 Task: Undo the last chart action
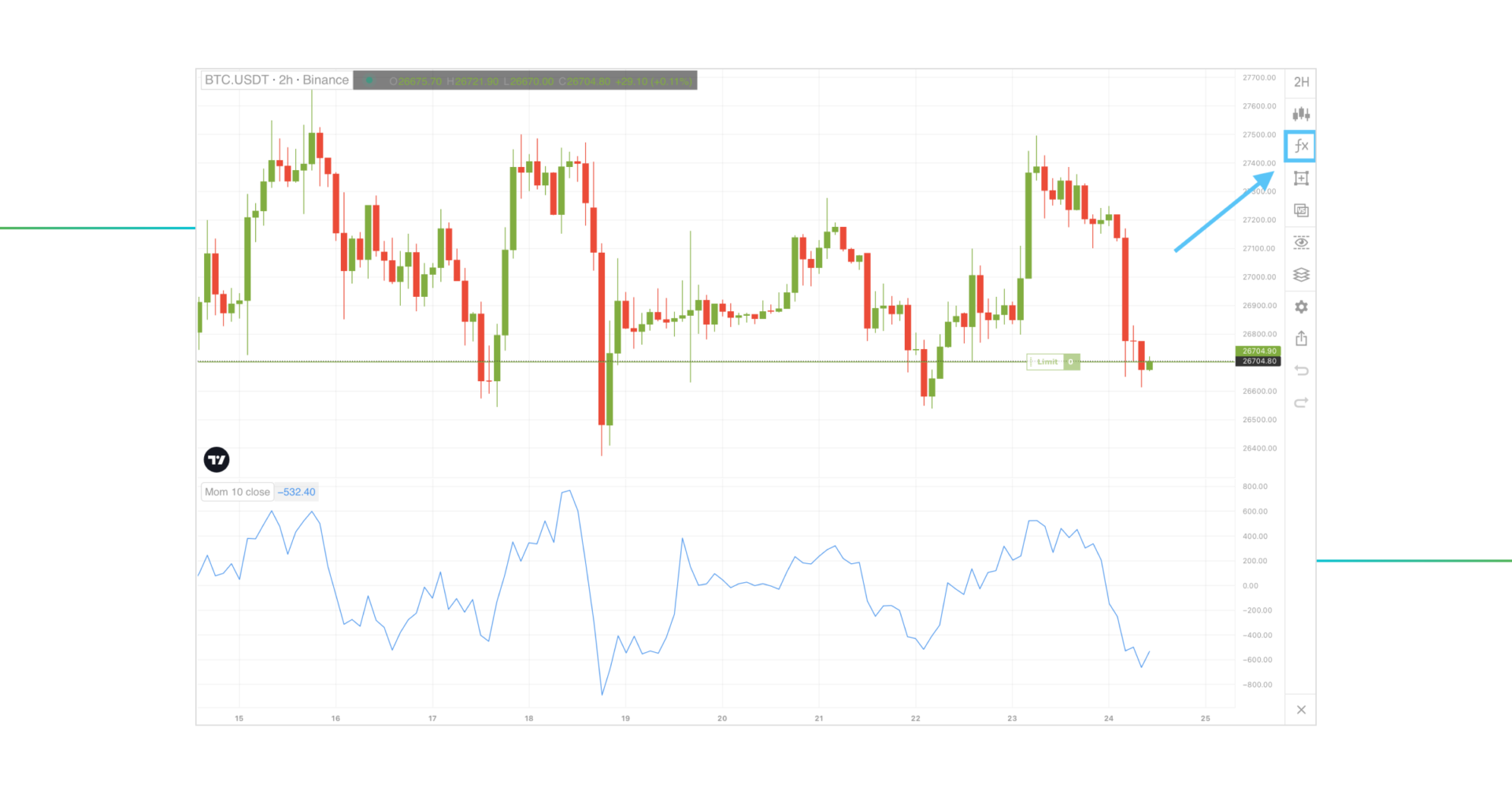pyautogui.click(x=1300, y=370)
